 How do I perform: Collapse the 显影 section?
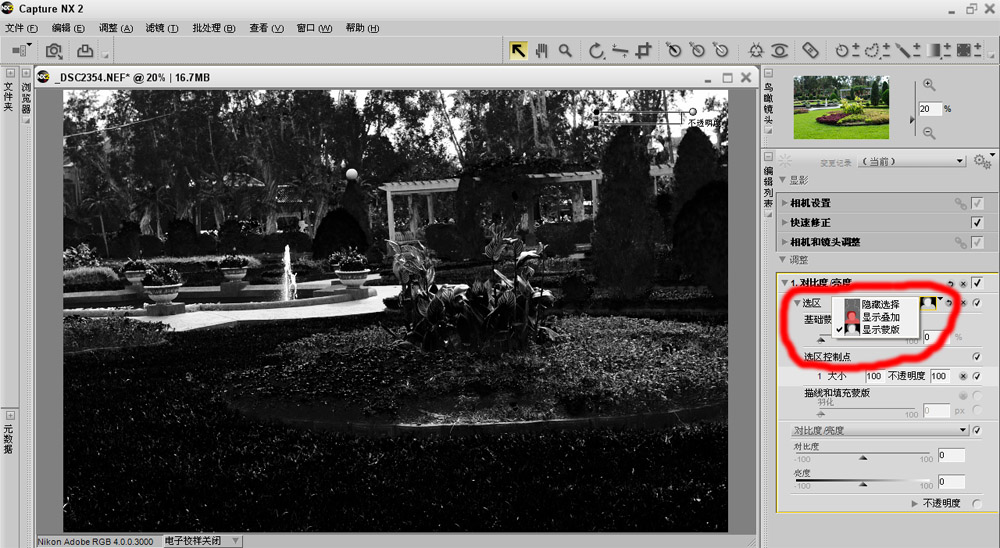pos(783,181)
